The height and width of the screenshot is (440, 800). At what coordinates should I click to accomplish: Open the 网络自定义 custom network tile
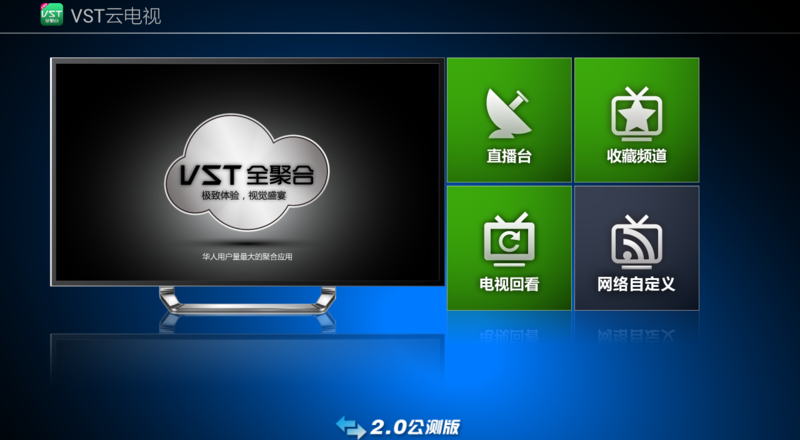637,248
